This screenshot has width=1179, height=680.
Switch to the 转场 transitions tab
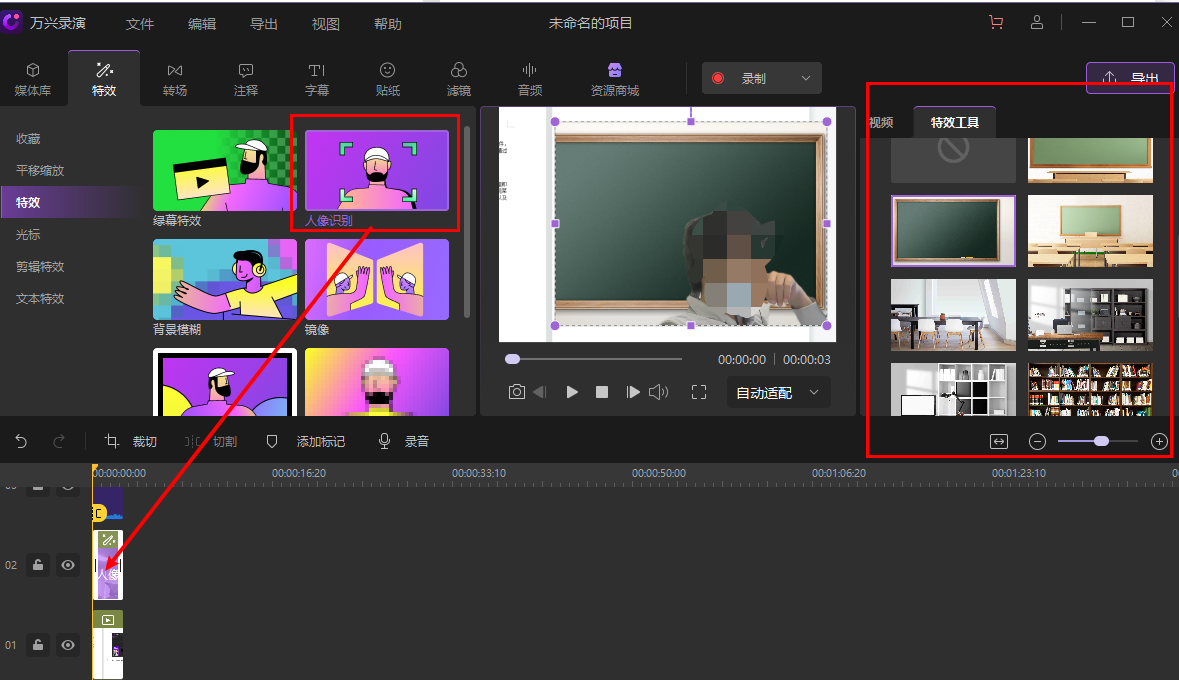coord(175,79)
